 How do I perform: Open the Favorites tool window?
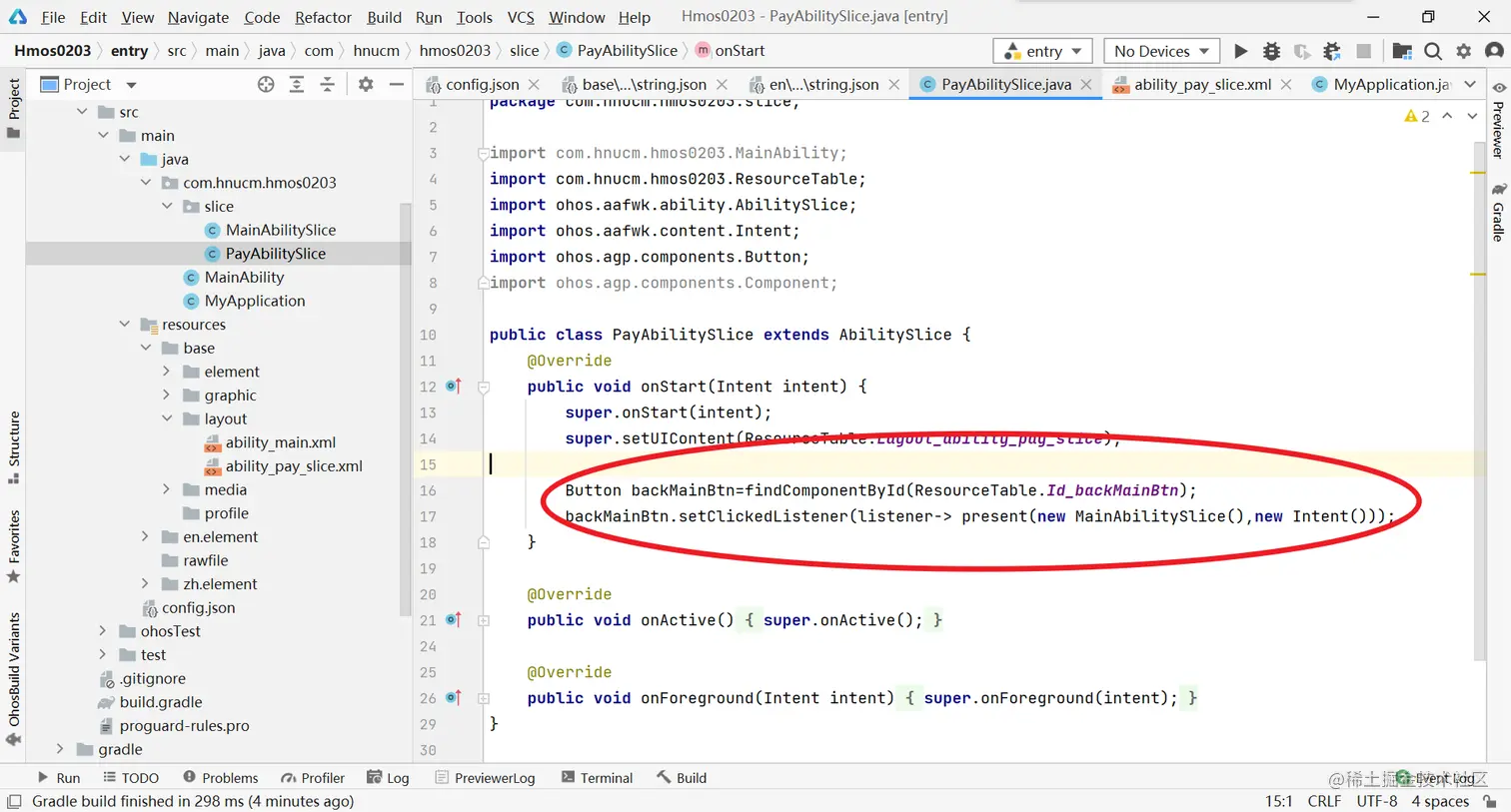pyautogui.click(x=14, y=546)
